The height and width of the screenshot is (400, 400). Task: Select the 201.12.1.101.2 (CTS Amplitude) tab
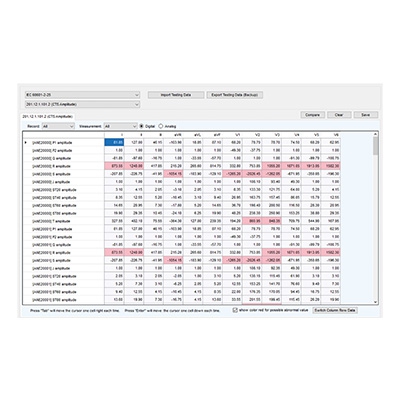tap(47, 116)
